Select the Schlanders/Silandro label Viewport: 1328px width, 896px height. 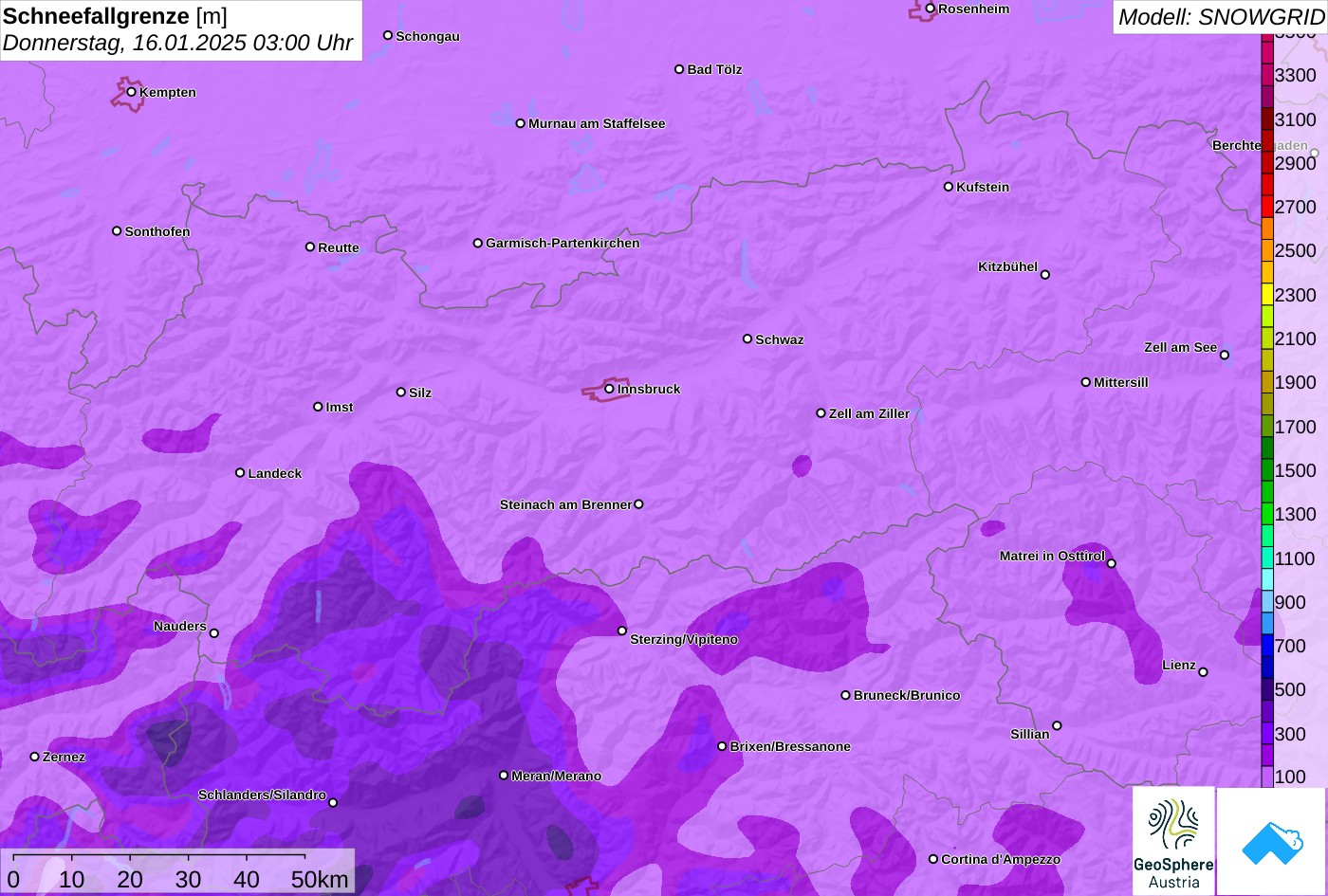pyautogui.click(x=262, y=795)
